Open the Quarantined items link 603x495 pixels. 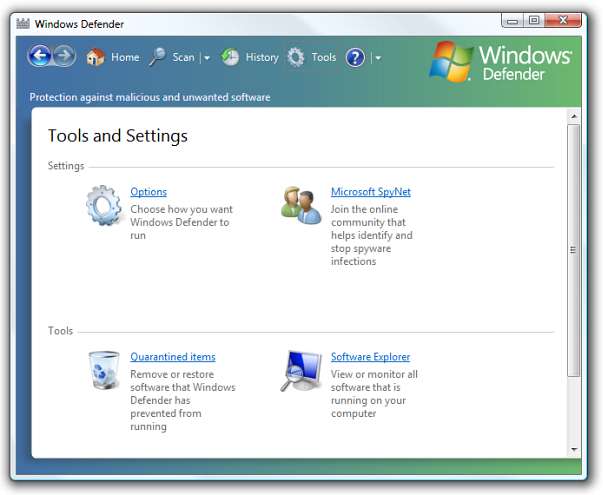coord(172,357)
